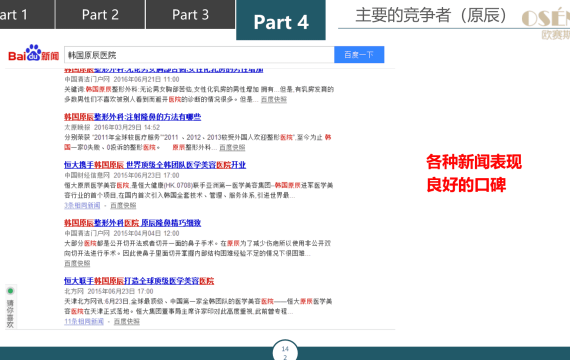570x360 pixels.
Task: Open the Part 2 tab
Action: click(x=100, y=14)
